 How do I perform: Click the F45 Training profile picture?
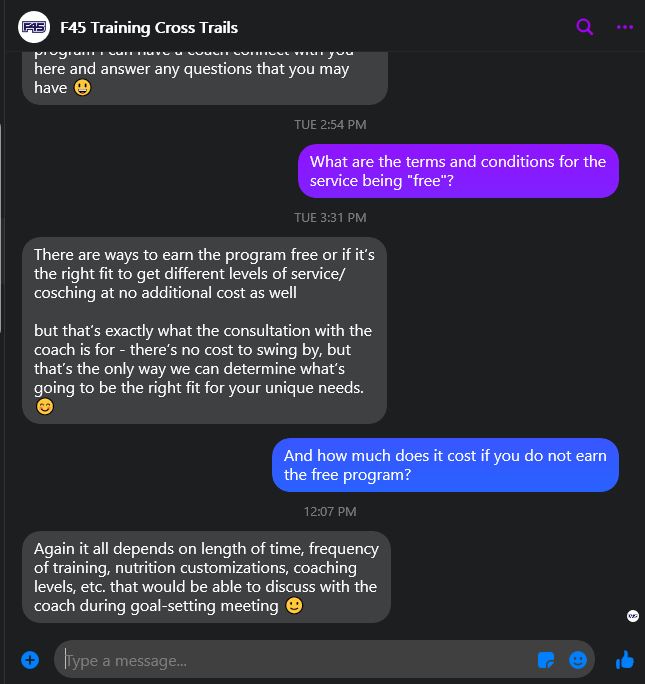pos(35,27)
